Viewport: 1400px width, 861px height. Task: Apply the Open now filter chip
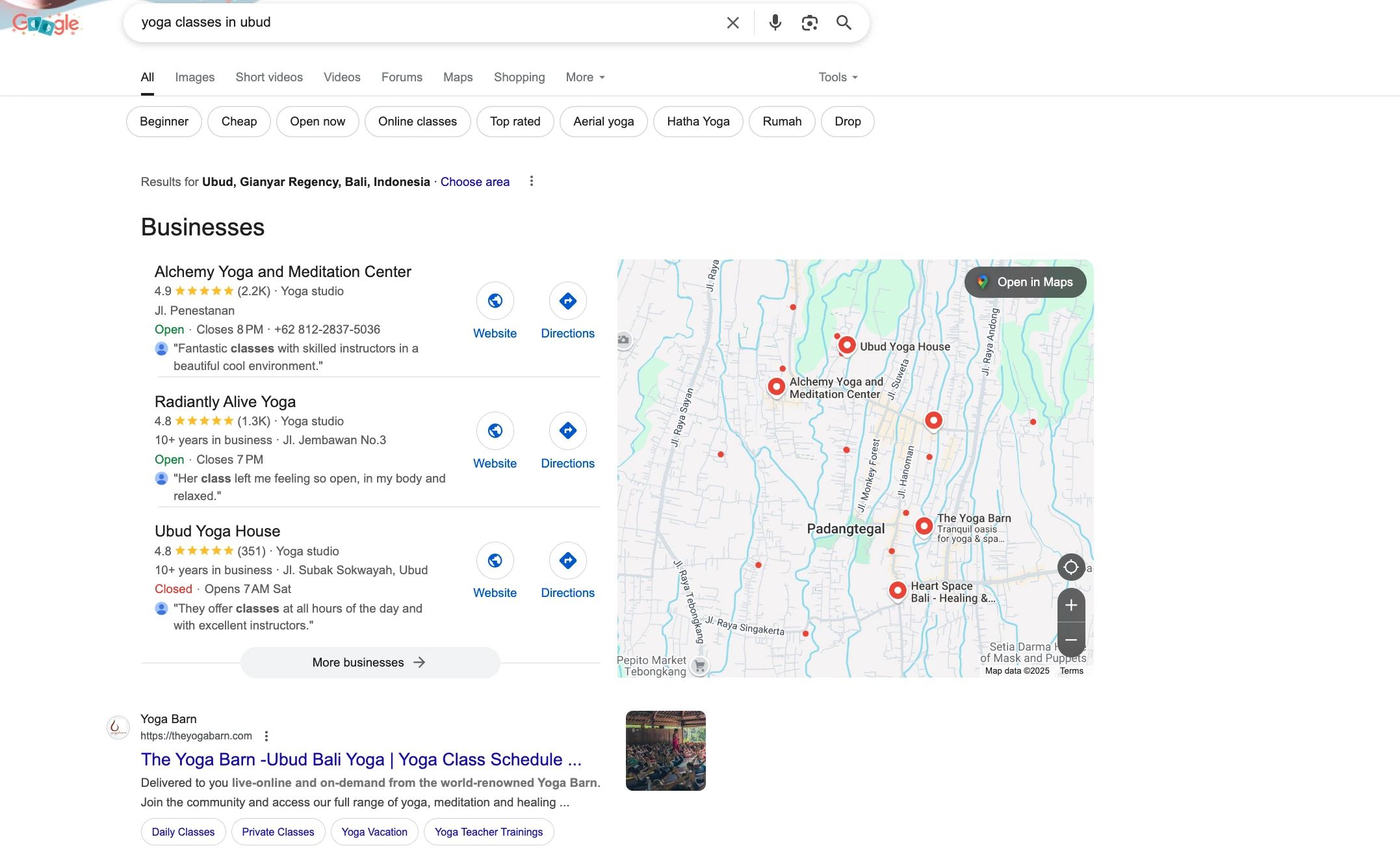point(318,122)
